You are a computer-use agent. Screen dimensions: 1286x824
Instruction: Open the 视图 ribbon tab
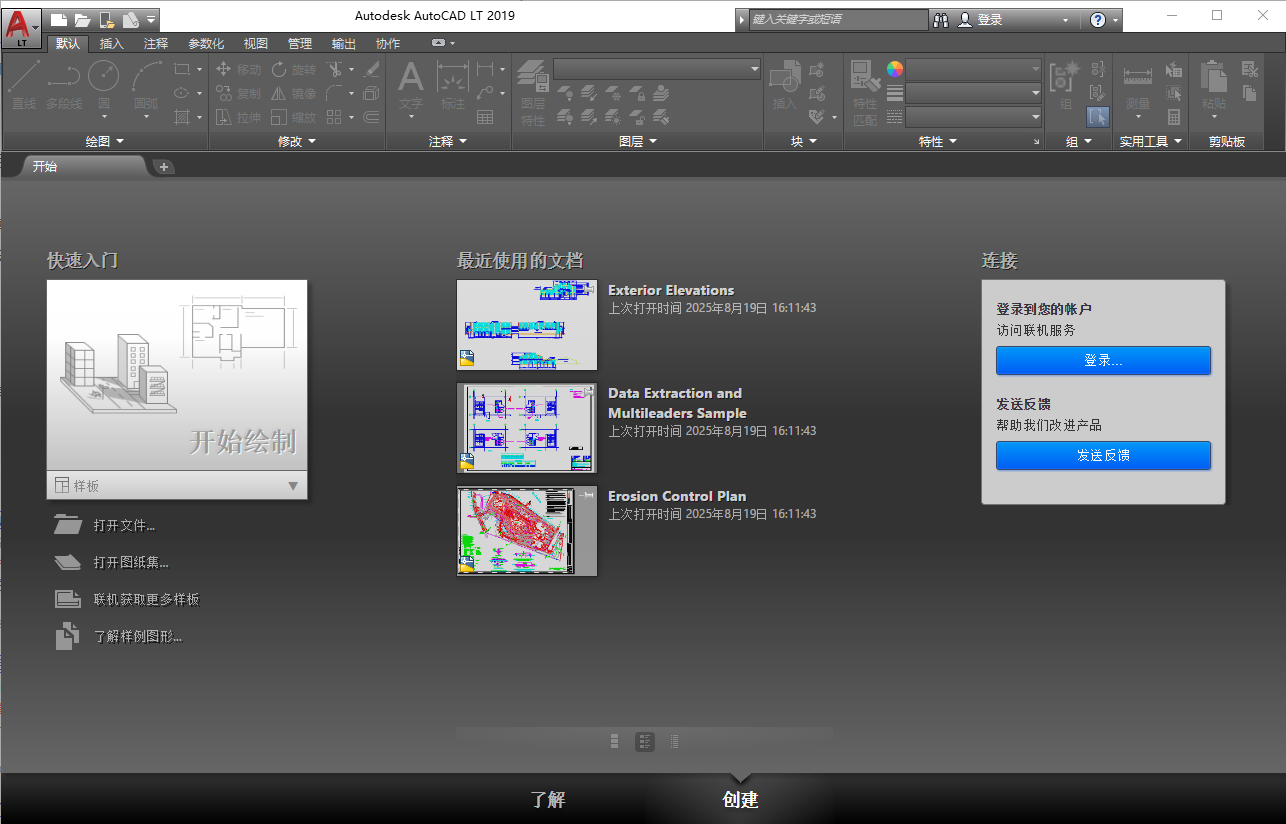256,43
